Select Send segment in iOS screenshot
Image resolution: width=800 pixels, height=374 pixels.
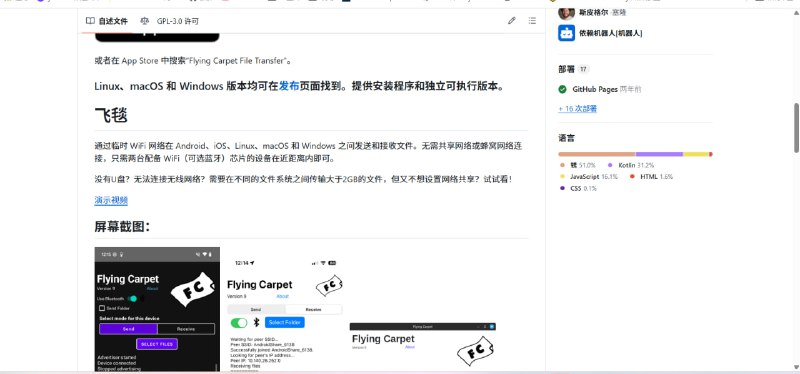(x=256, y=310)
